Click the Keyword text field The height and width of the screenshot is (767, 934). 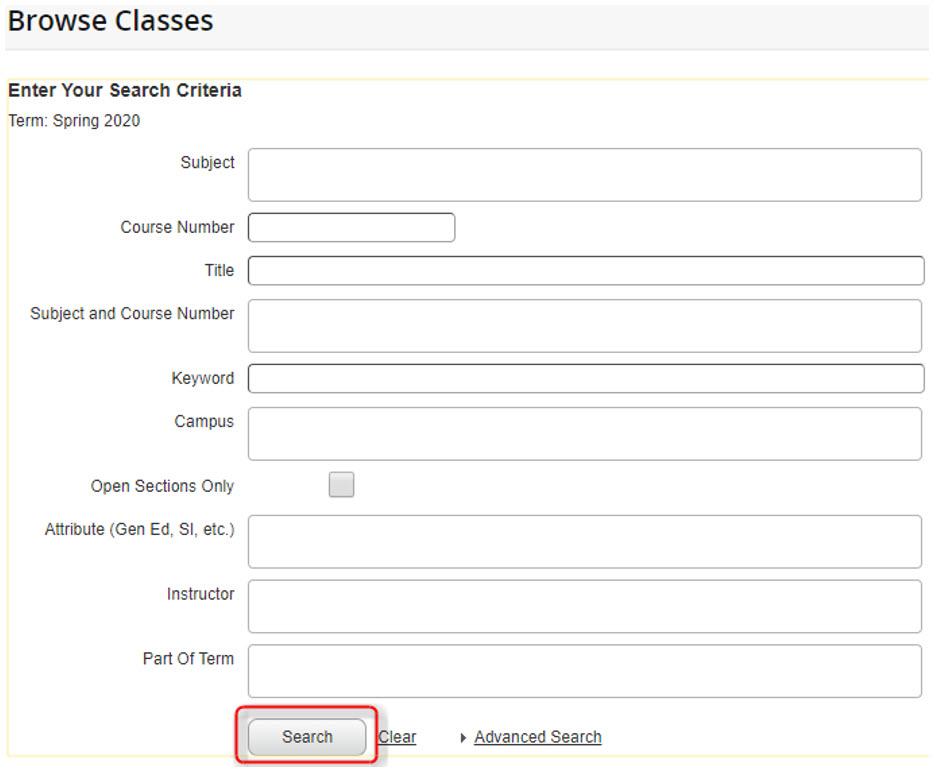[x=585, y=379]
